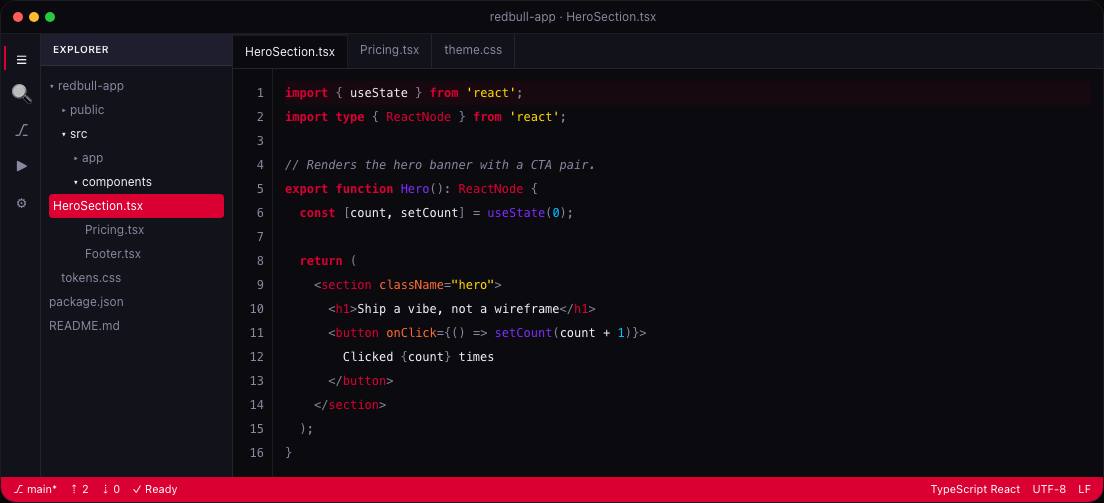Image resolution: width=1104 pixels, height=503 pixels.
Task: Switch to the HeroSection.tsx editor tab
Action: [290, 51]
